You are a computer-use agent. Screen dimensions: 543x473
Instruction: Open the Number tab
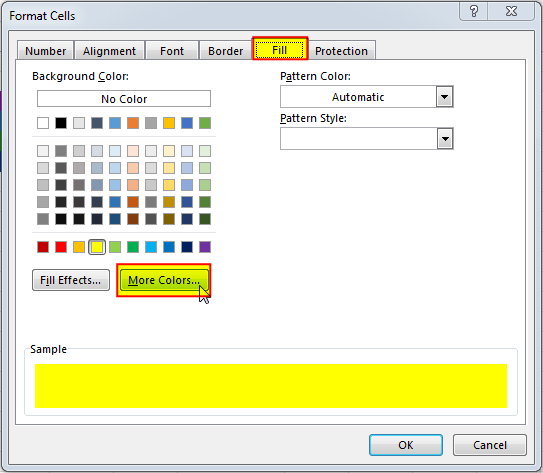(x=45, y=51)
